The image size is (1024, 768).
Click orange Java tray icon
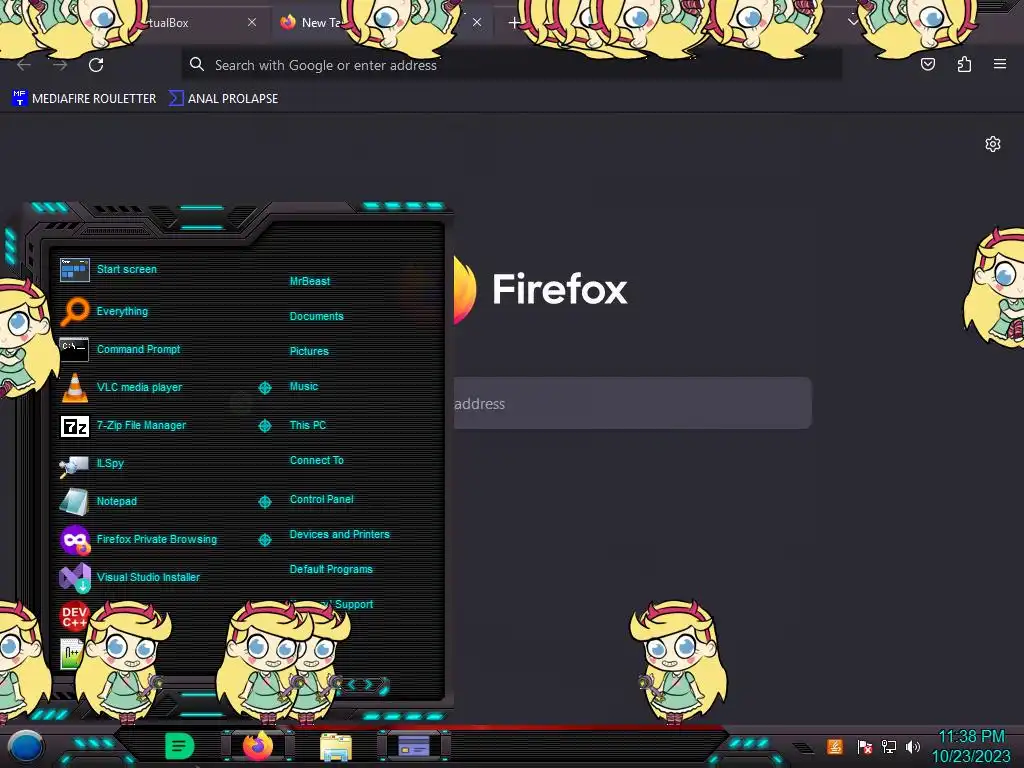click(835, 746)
